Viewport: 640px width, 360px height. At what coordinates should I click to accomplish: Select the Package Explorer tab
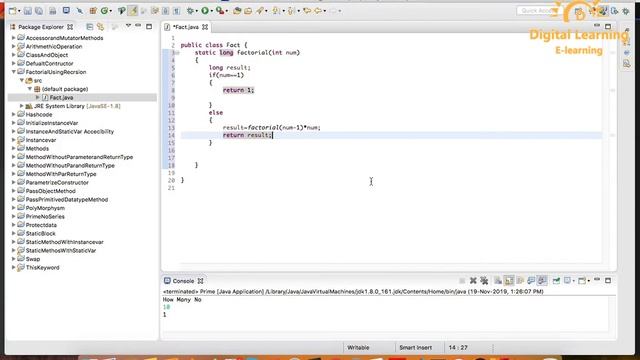click(x=41, y=27)
